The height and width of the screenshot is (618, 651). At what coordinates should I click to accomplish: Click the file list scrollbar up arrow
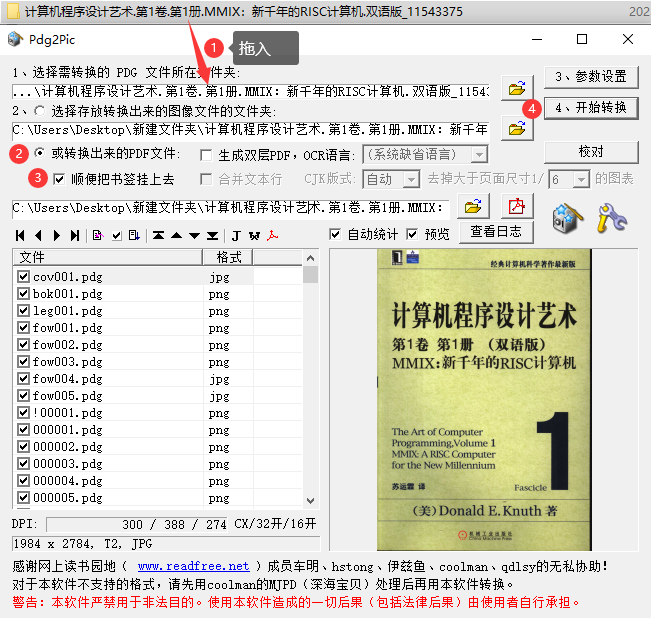[x=310, y=258]
